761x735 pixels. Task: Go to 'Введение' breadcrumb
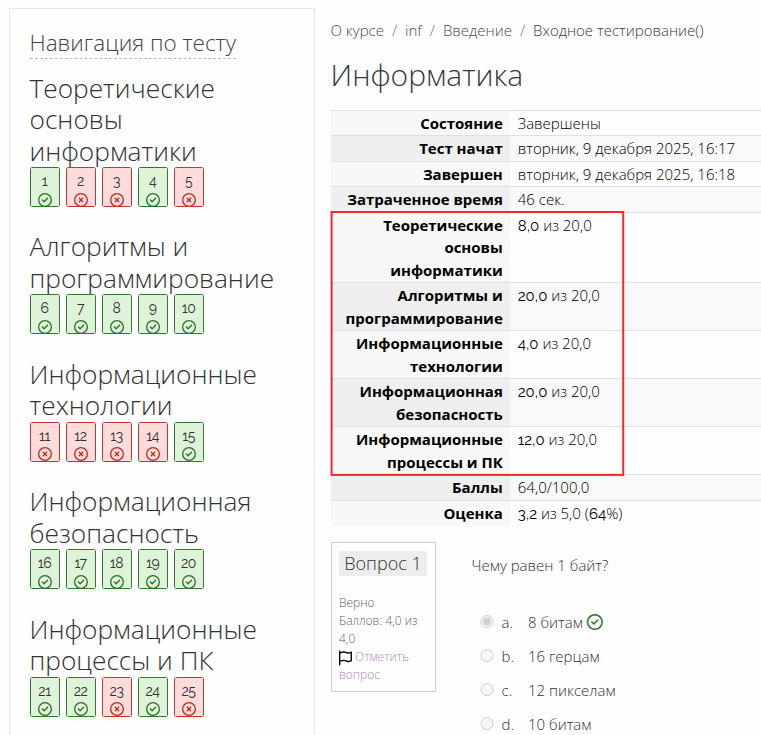point(477,31)
